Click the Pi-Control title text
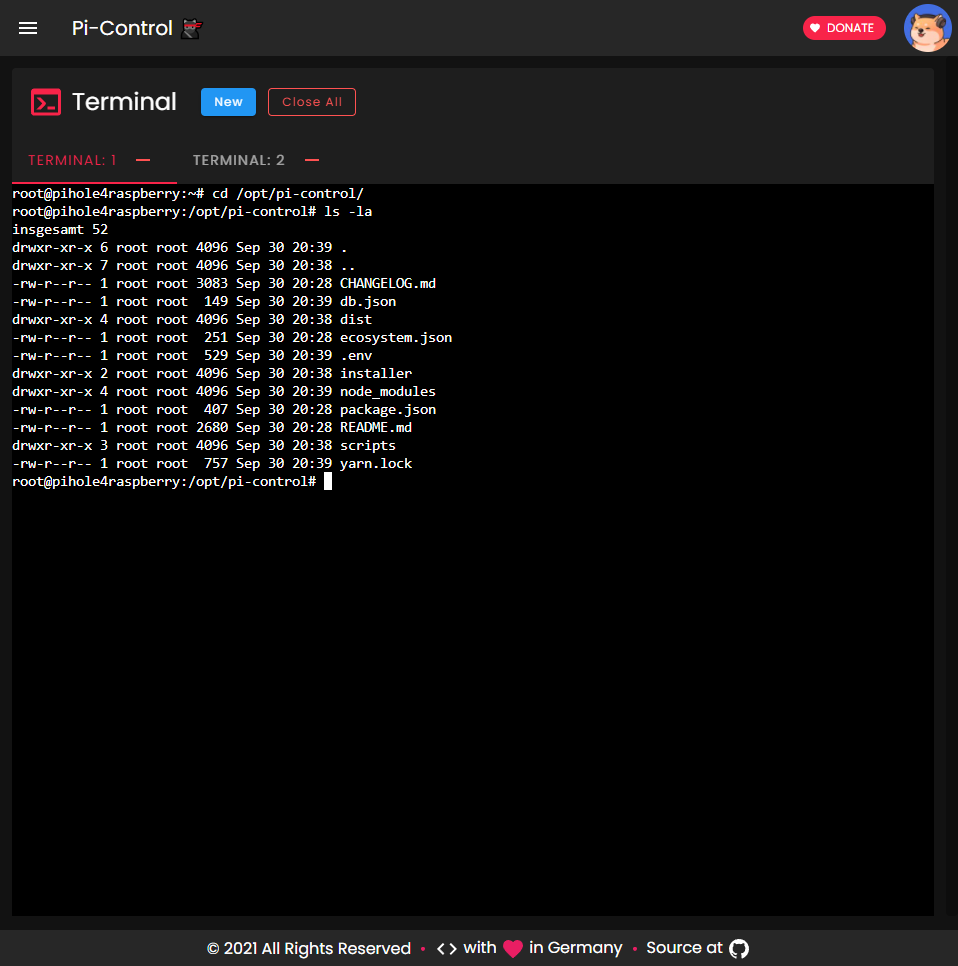Image resolution: width=958 pixels, height=966 pixels. tap(122, 28)
